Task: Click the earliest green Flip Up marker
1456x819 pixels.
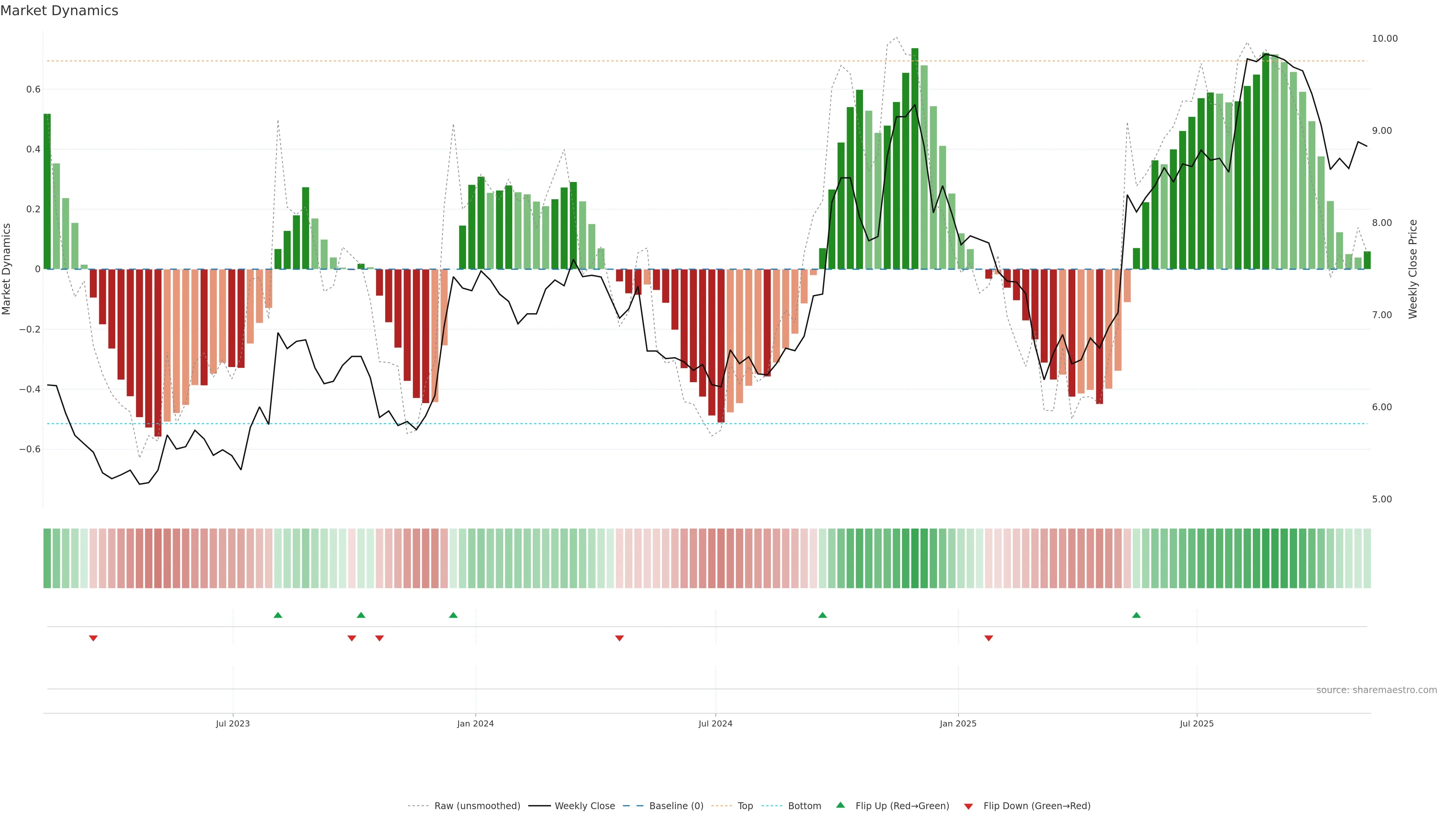Action: (278, 615)
